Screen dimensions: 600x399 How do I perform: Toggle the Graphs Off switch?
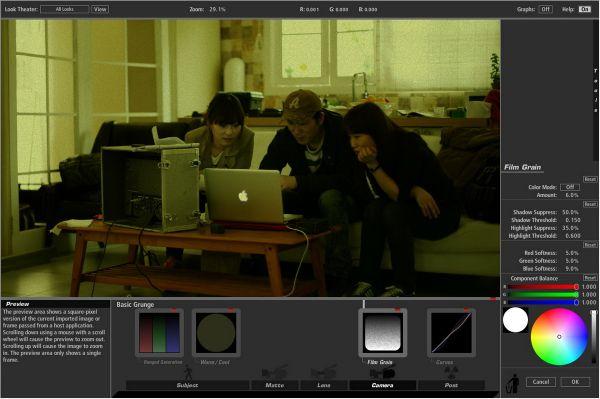pyautogui.click(x=545, y=9)
